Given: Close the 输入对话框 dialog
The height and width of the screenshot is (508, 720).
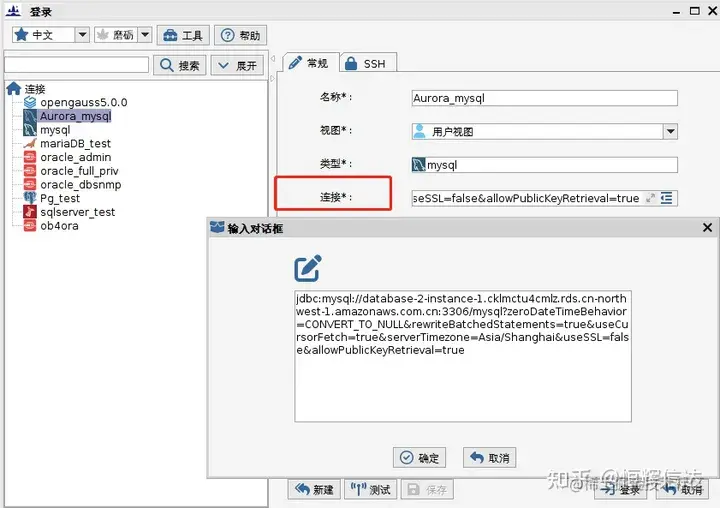Looking at the screenshot, I should pyautogui.click(x=708, y=227).
